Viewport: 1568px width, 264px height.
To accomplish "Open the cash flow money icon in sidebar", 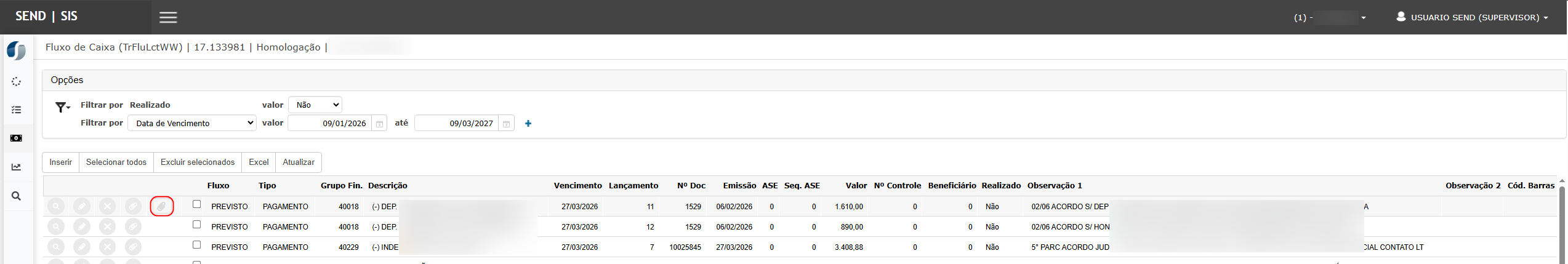I will (x=17, y=138).
